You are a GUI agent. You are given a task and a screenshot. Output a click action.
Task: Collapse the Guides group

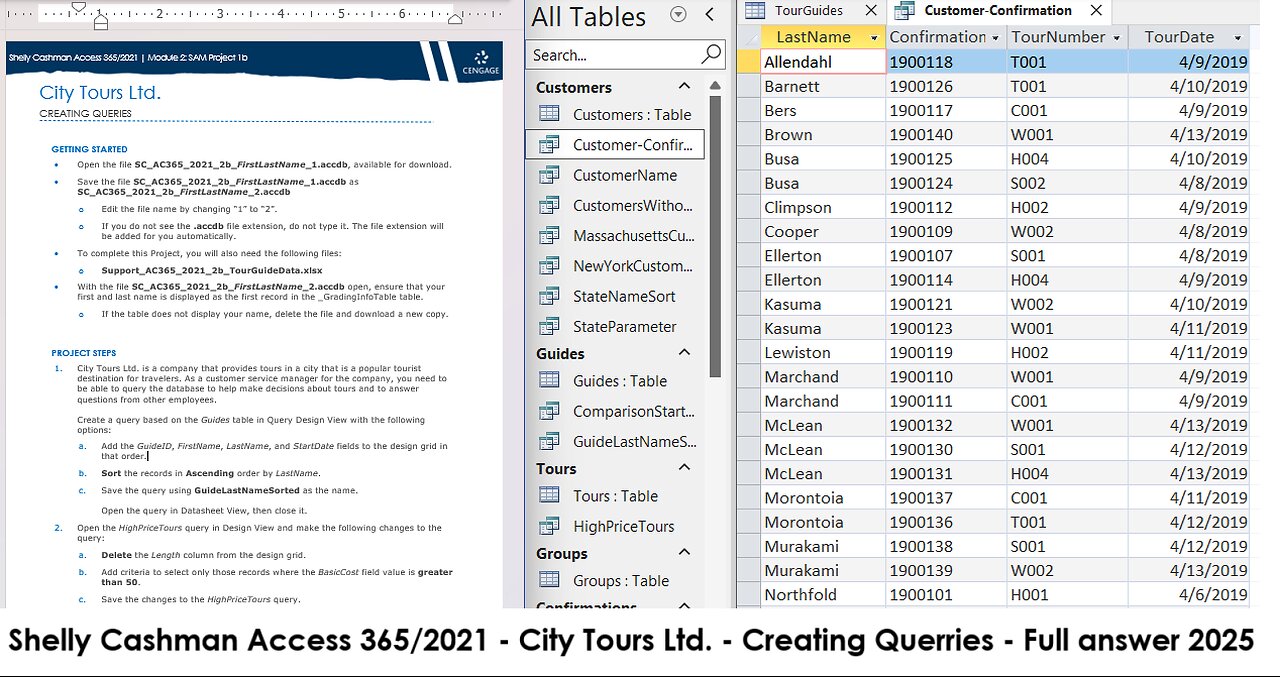click(684, 353)
